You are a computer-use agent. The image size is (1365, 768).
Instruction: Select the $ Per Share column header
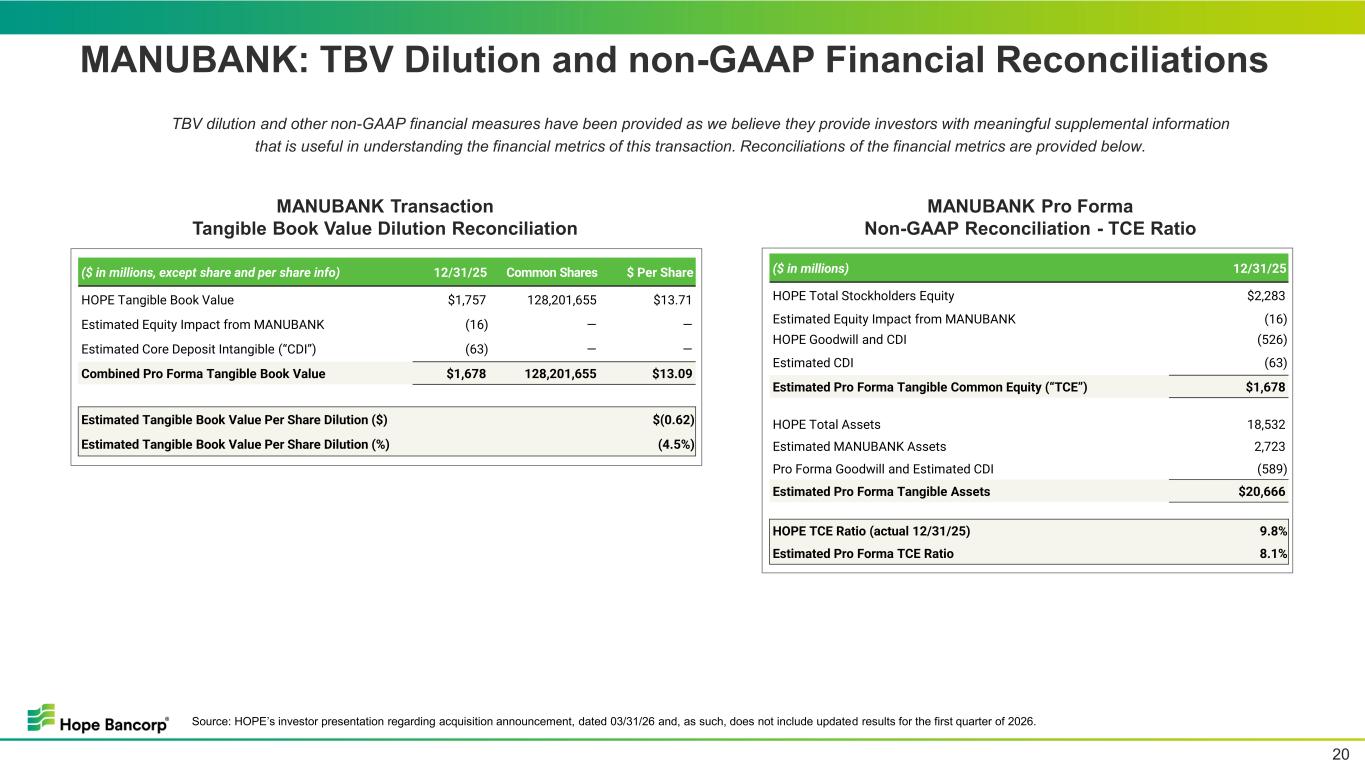click(660, 272)
